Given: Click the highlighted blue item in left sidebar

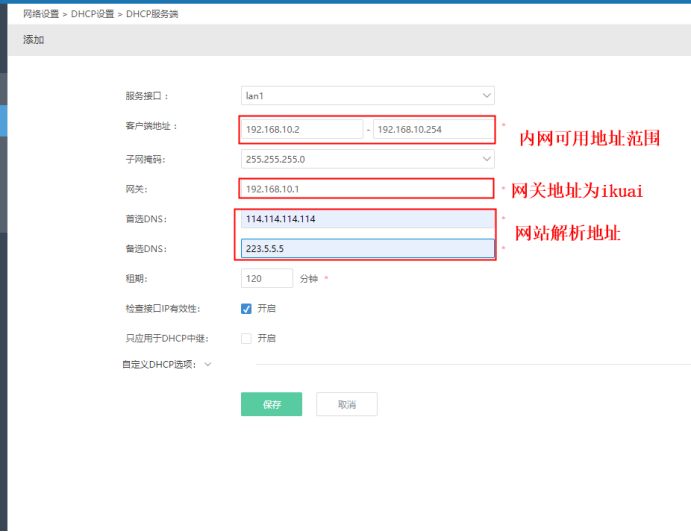Looking at the screenshot, I should click(x=3, y=120).
